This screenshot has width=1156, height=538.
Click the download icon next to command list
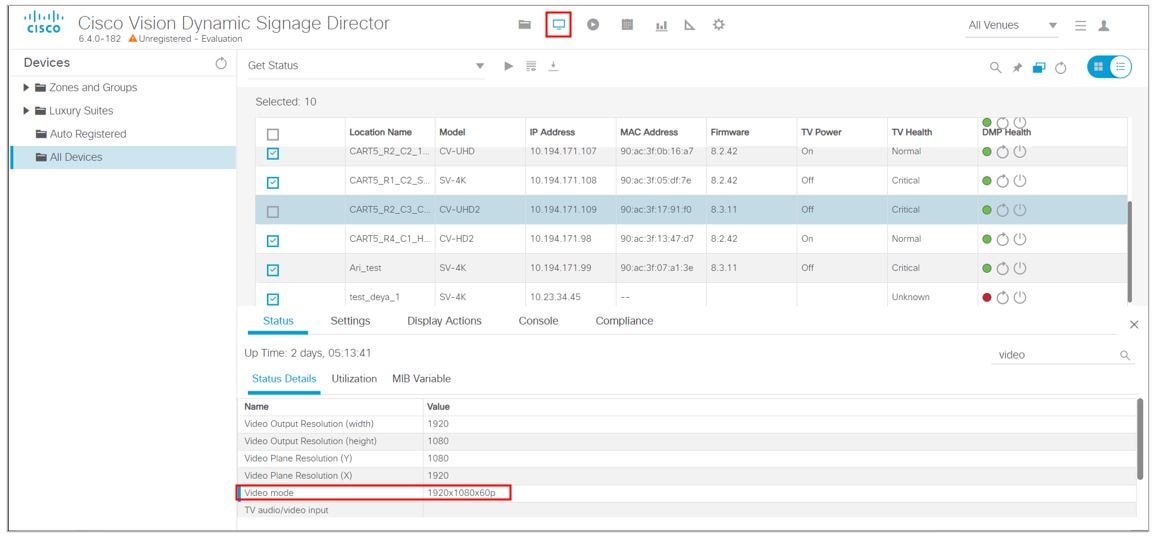(553, 66)
